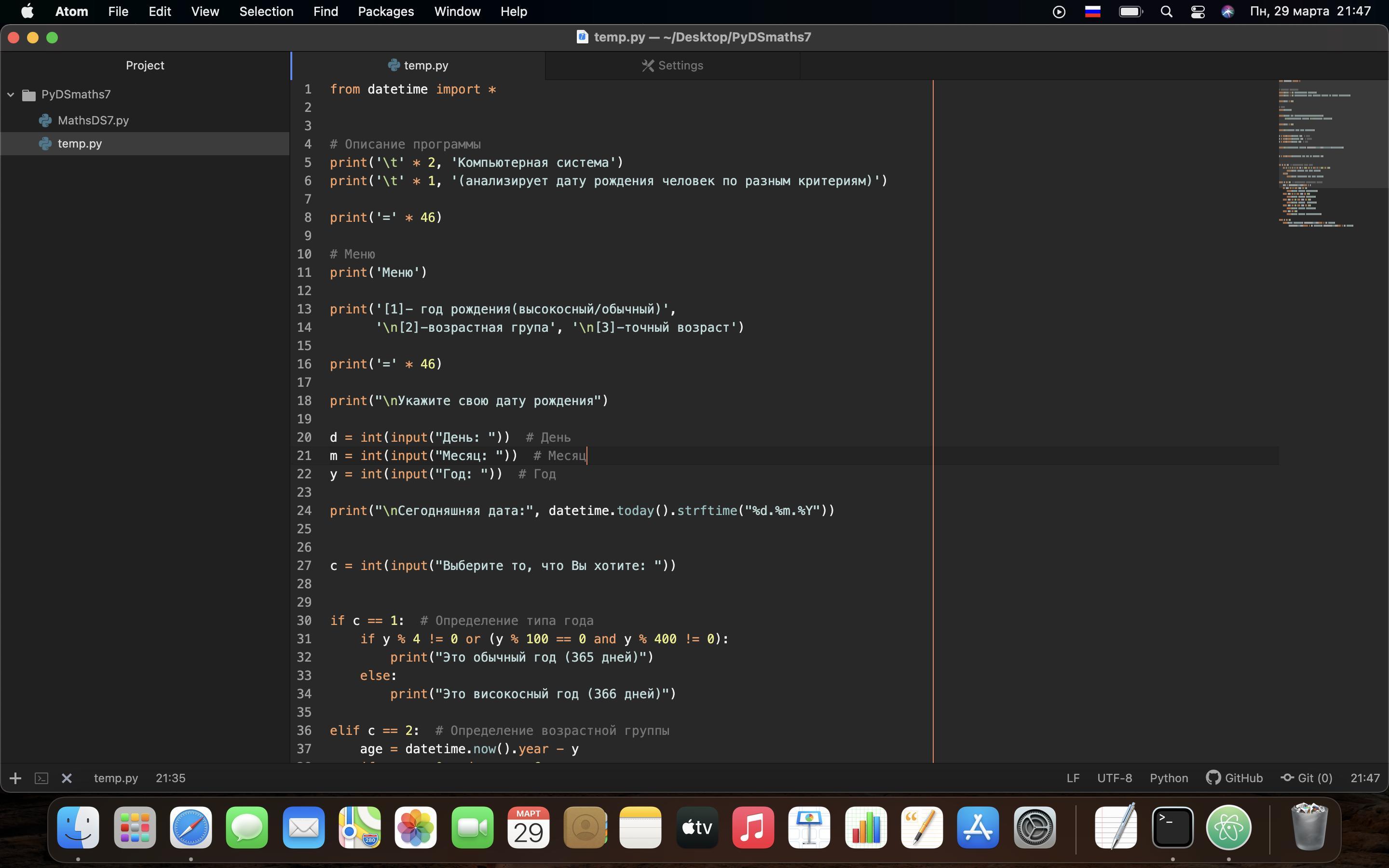Image resolution: width=1389 pixels, height=868 pixels.
Task: Select temp.py in the project tree
Action: click(x=80, y=144)
